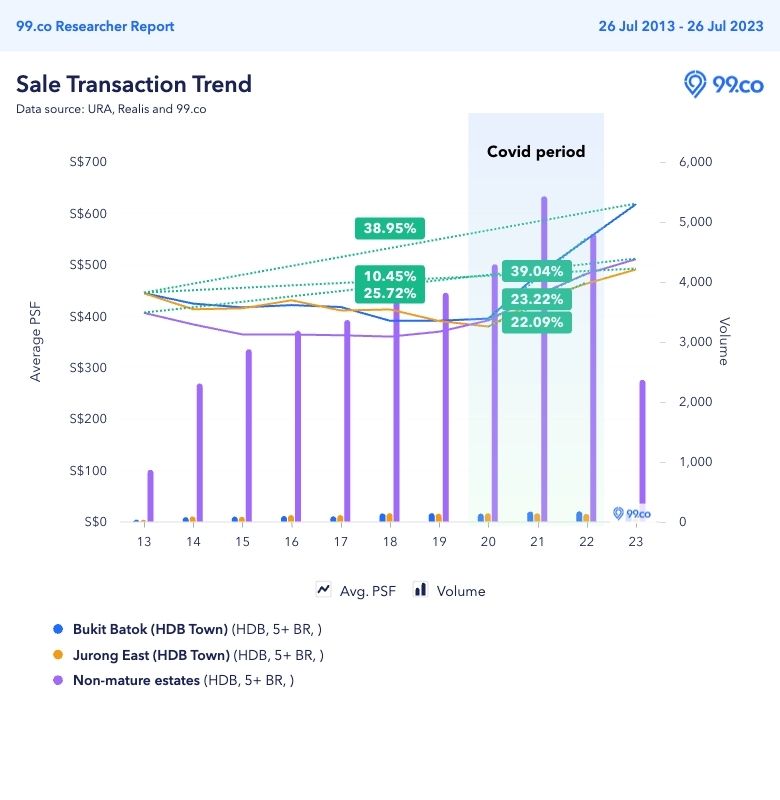780x800 pixels.
Task: Click the Average PSF axis title
Action: (x=35, y=342)
